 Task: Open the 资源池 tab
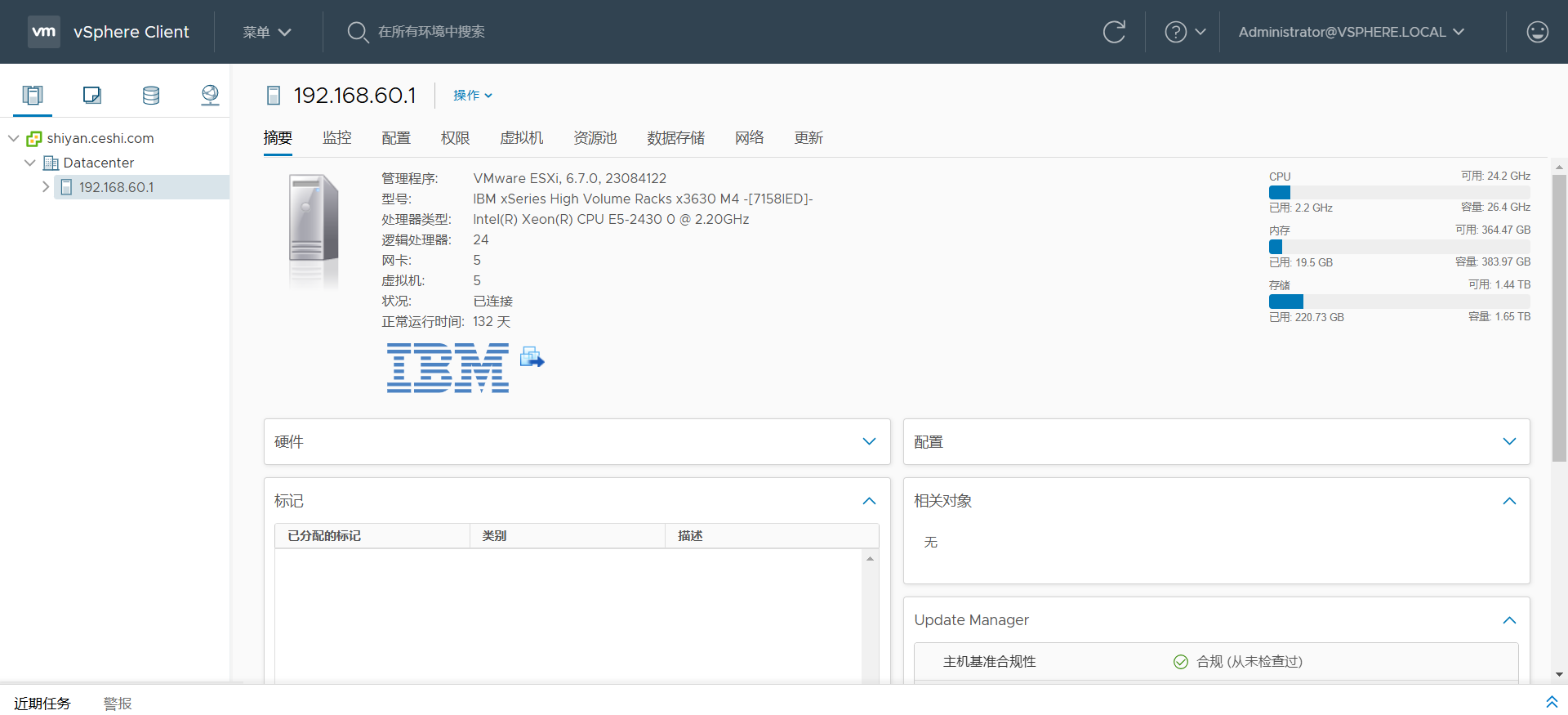coord(595,138)
